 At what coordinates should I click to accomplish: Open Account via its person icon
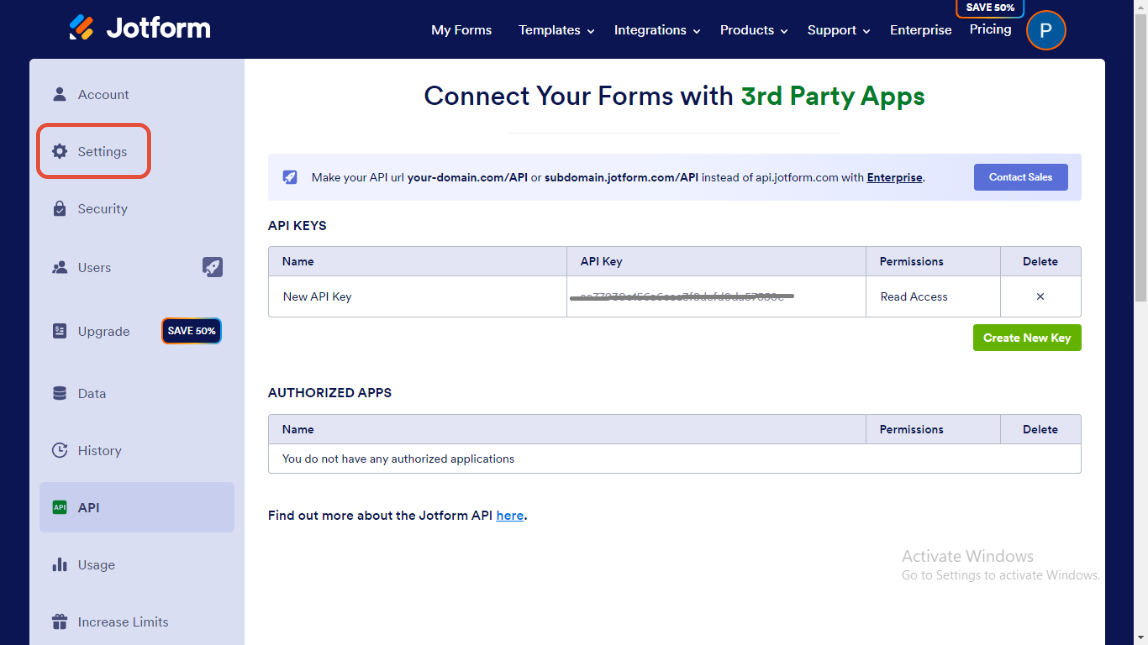[60, 94]
